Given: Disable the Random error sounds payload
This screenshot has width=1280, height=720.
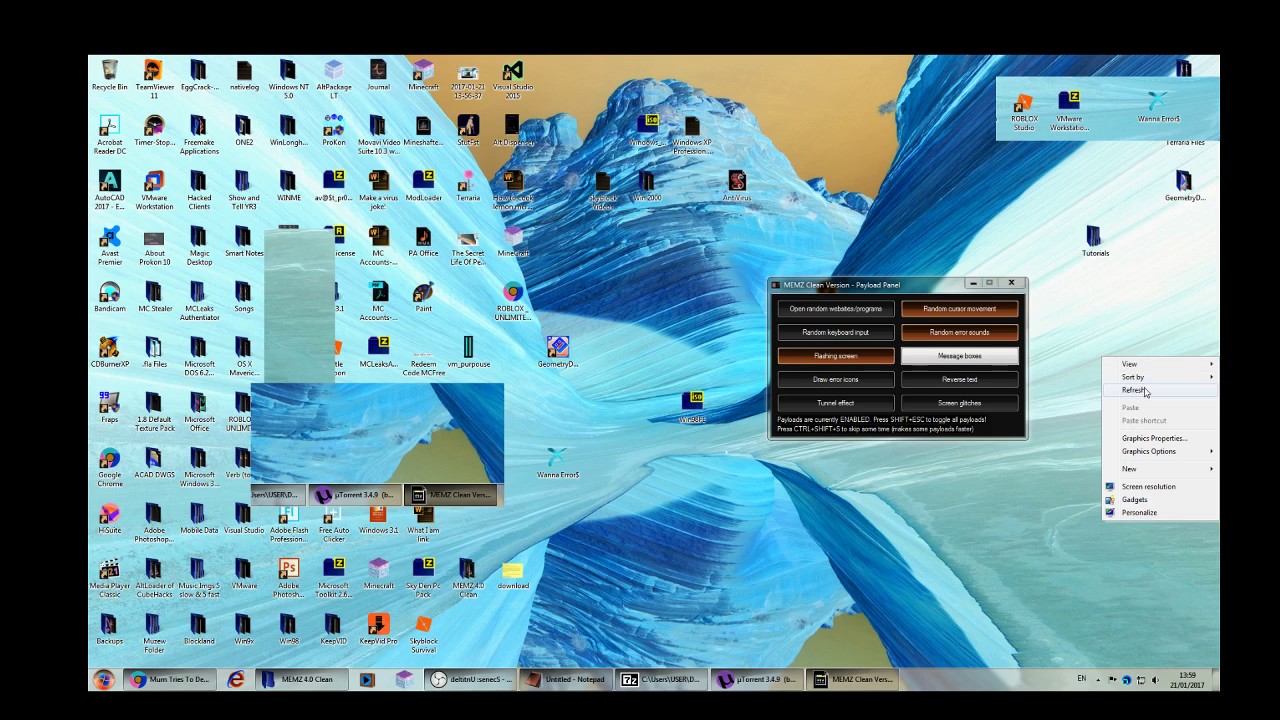Looking at the screenshot, I should pyautogui.click(x=960, y=332).
